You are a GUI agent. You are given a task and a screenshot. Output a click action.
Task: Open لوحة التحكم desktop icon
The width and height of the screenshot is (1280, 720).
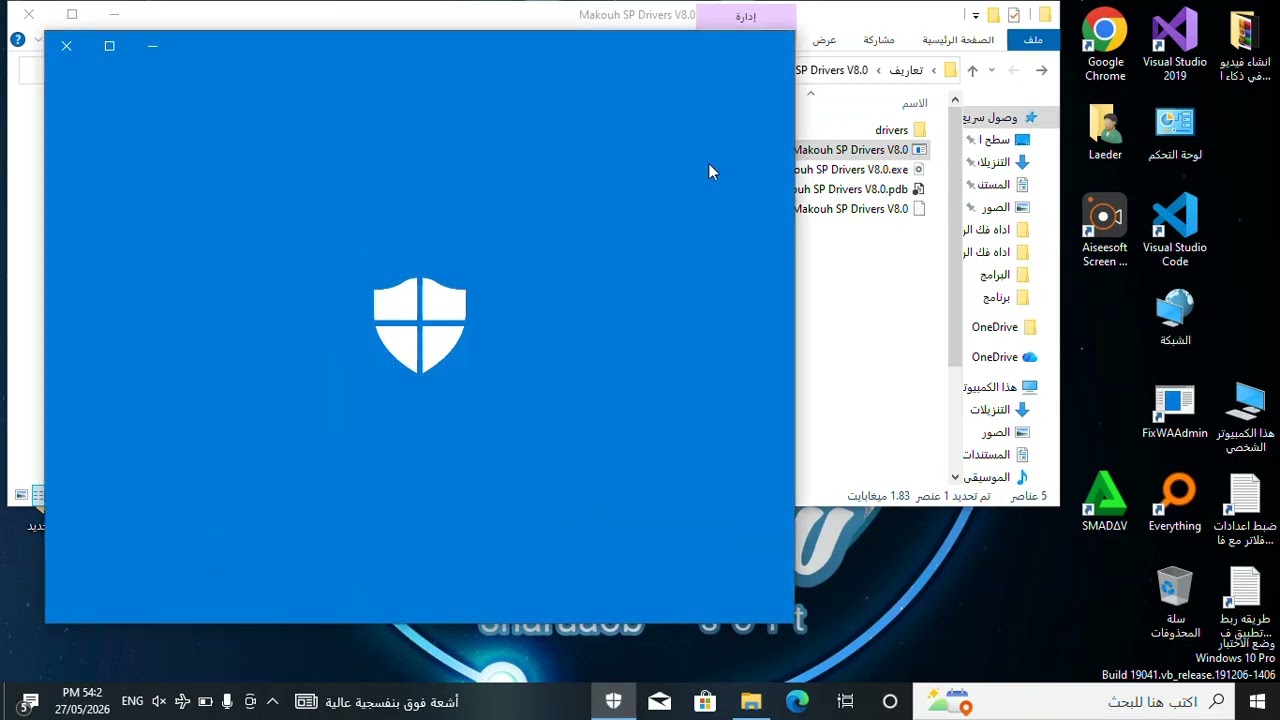(1175, 132)
